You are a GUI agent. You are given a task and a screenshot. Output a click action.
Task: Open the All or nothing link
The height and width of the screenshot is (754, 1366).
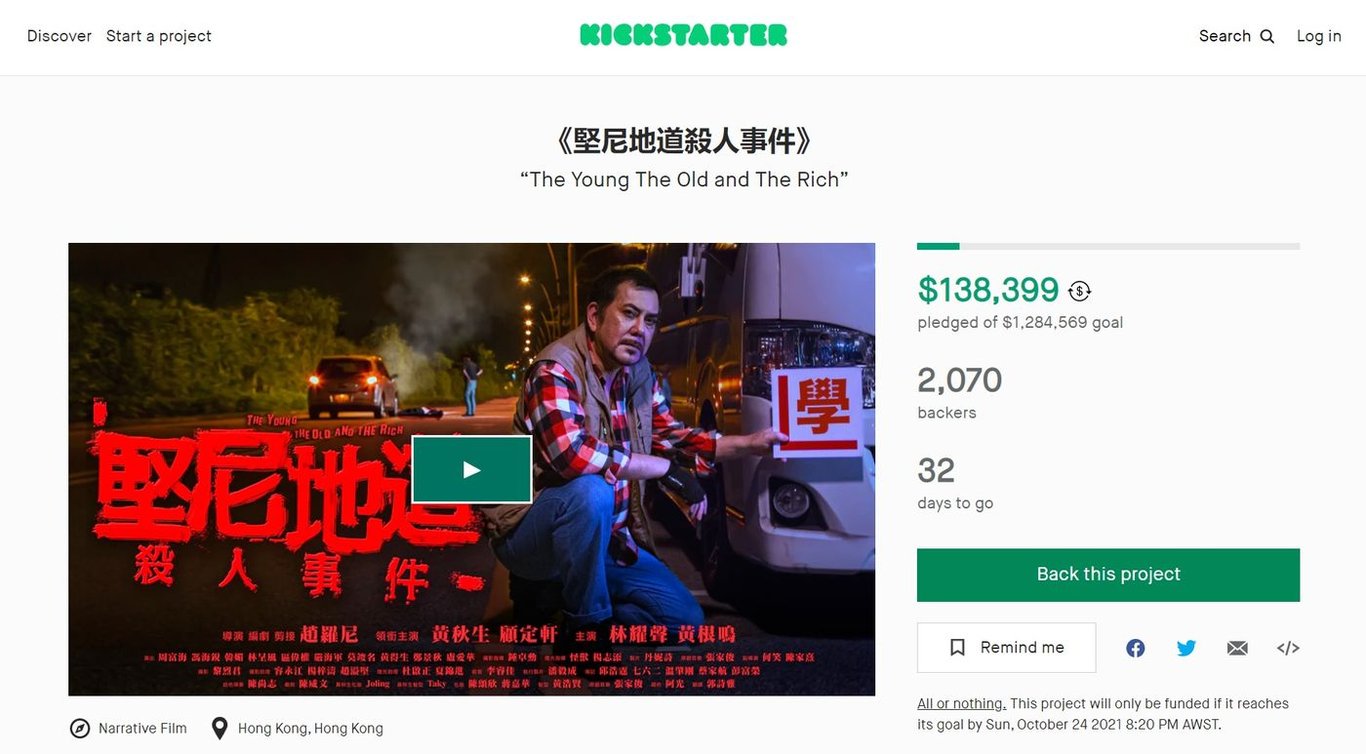tap(962, 703)
